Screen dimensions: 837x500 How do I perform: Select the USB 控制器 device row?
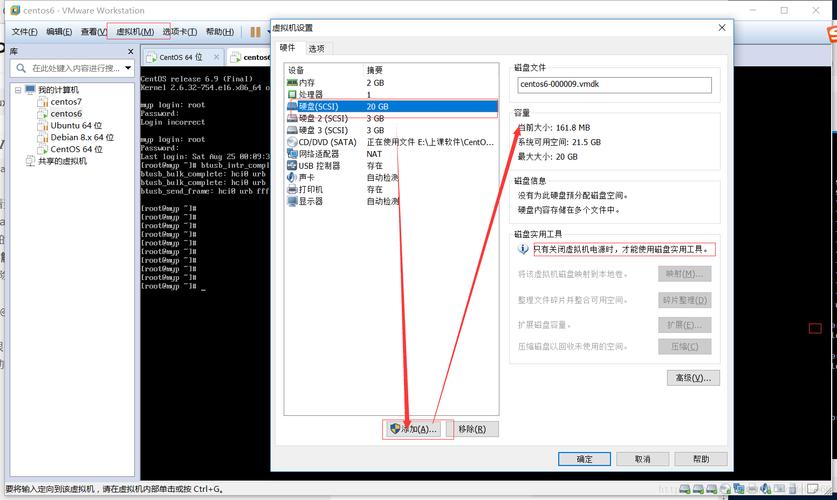coord(391,165)
